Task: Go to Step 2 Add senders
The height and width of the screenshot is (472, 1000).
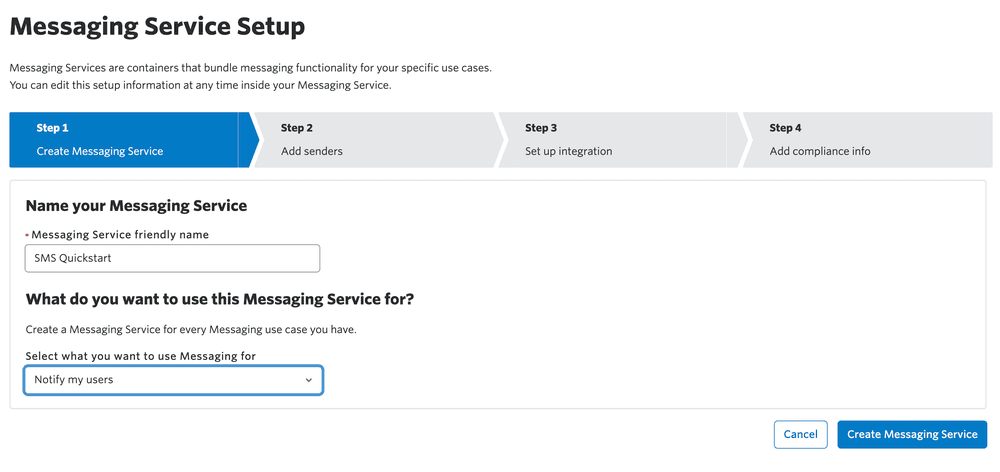Action: [x=370, y=140]
